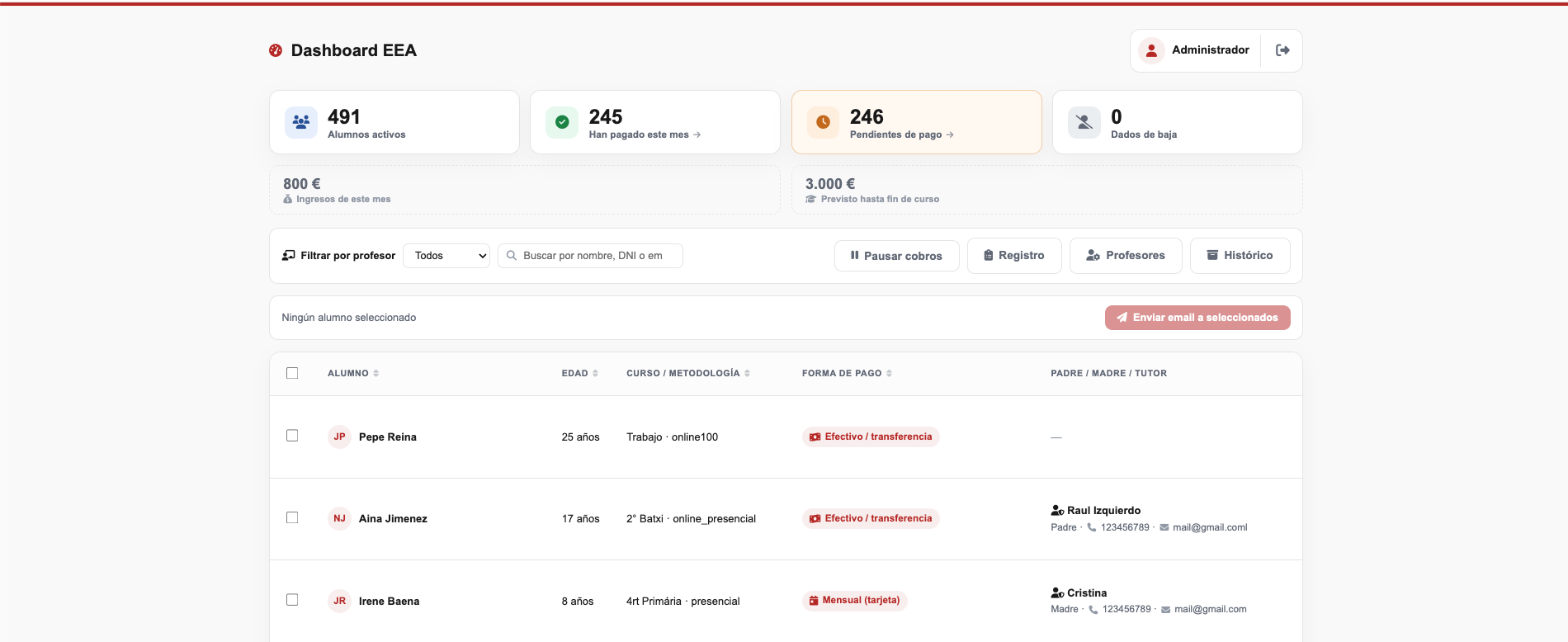Click the phone icon in Raul Izquierdo's contact line
Image resolution: width=1568 pixels, height=642 pixels.
[1092, 527]
